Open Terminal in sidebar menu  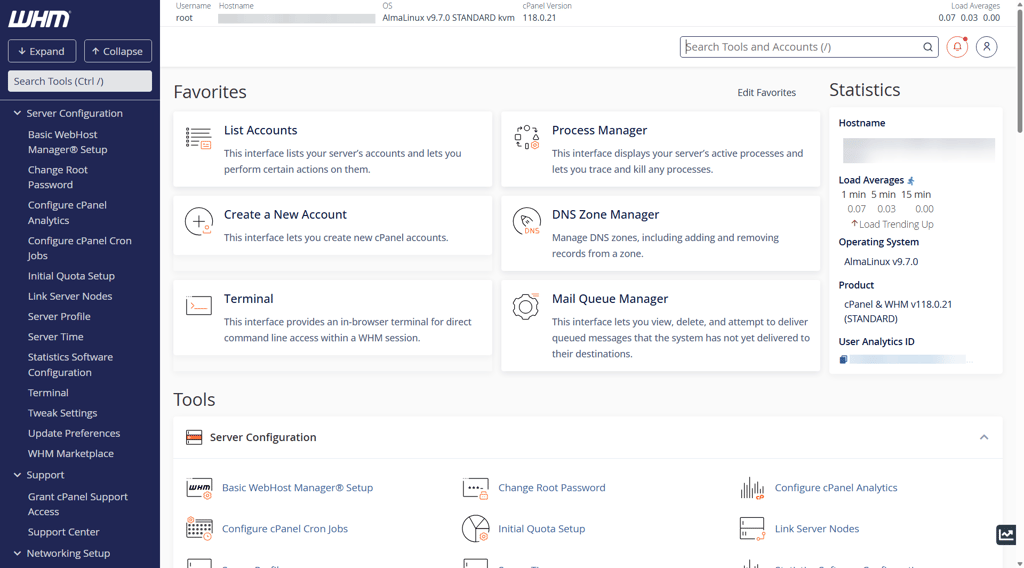click(x=48, y=393)
